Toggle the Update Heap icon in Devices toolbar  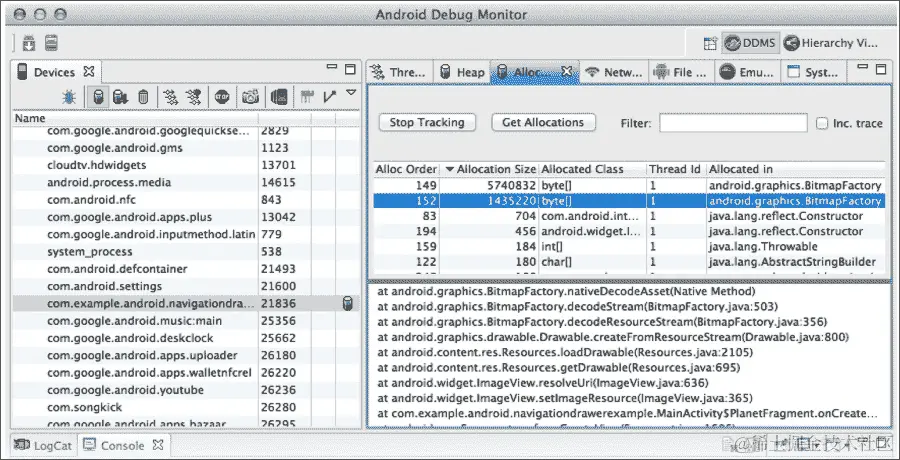click(99, 96)
